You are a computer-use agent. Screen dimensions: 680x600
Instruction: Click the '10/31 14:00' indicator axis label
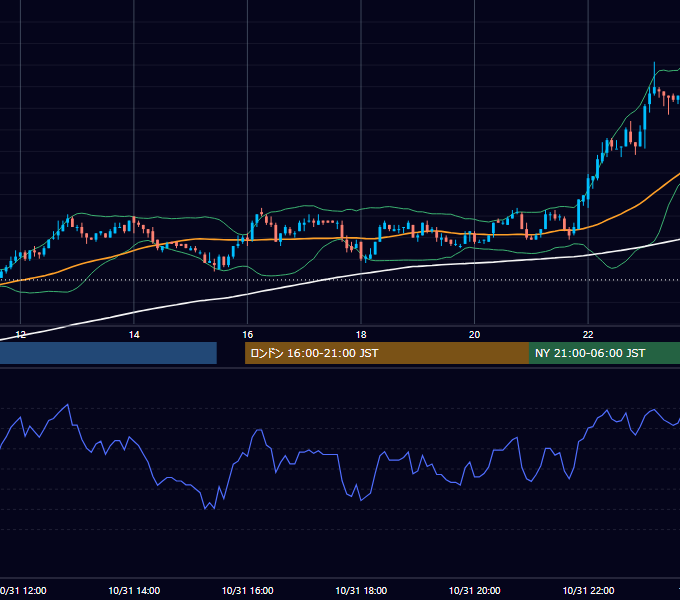pyautogui.click(x=134, y=590)
